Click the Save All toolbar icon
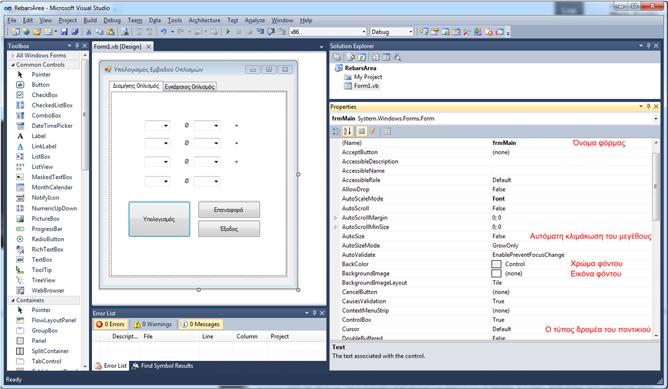668x389 pixels. 75,32
